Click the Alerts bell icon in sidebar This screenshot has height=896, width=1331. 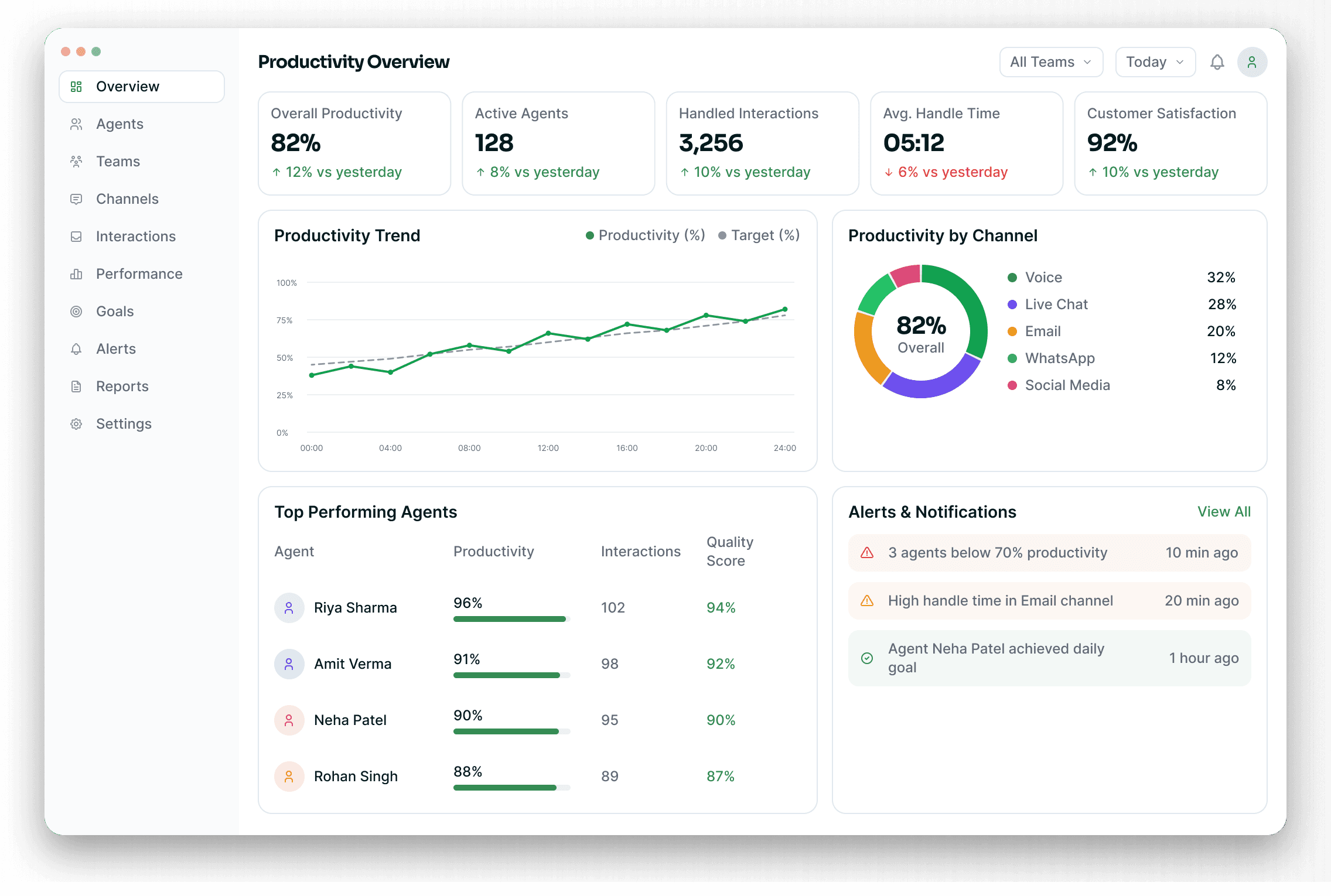tap(76, 349)
